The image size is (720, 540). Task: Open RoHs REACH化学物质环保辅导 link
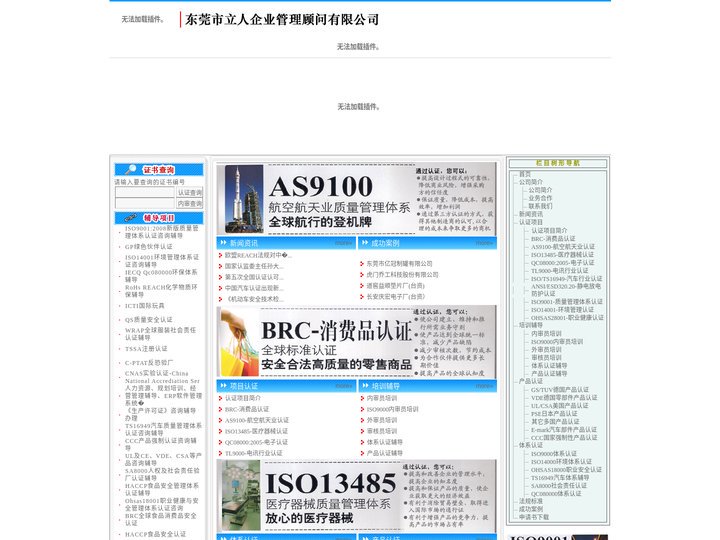pos(161,291)
